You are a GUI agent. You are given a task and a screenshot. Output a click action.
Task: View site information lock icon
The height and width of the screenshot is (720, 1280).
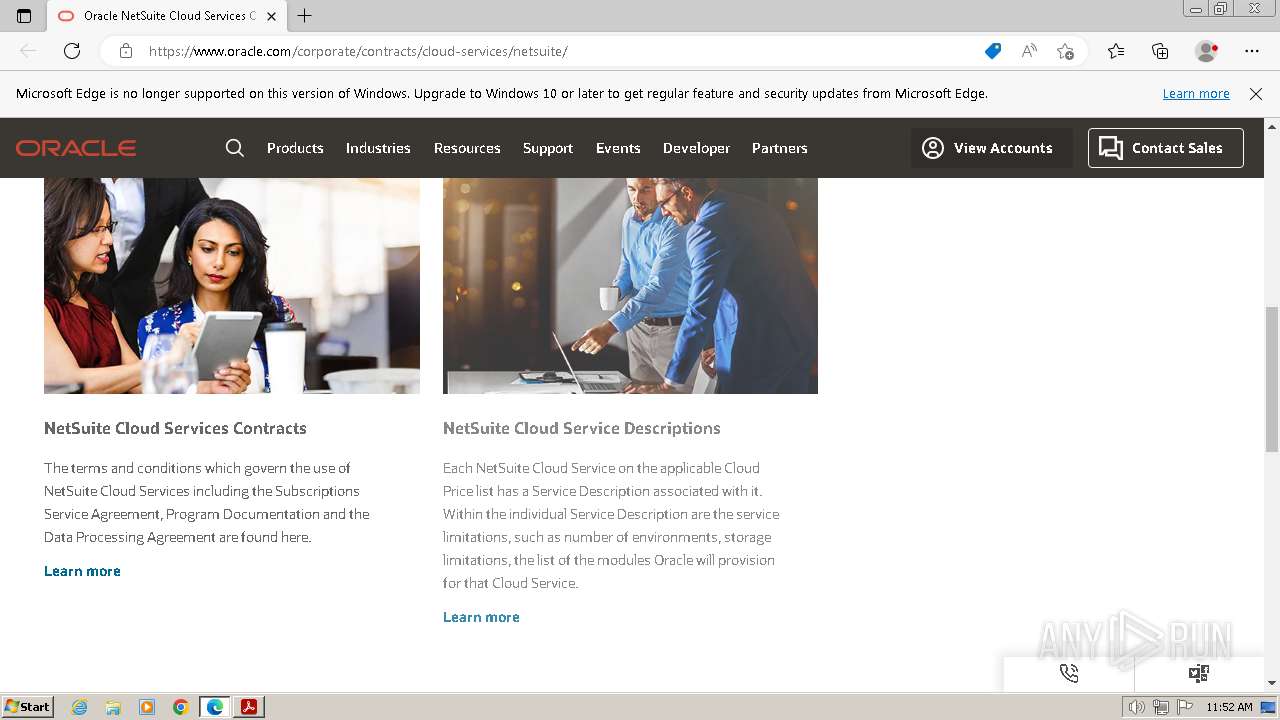pos(126,51)
